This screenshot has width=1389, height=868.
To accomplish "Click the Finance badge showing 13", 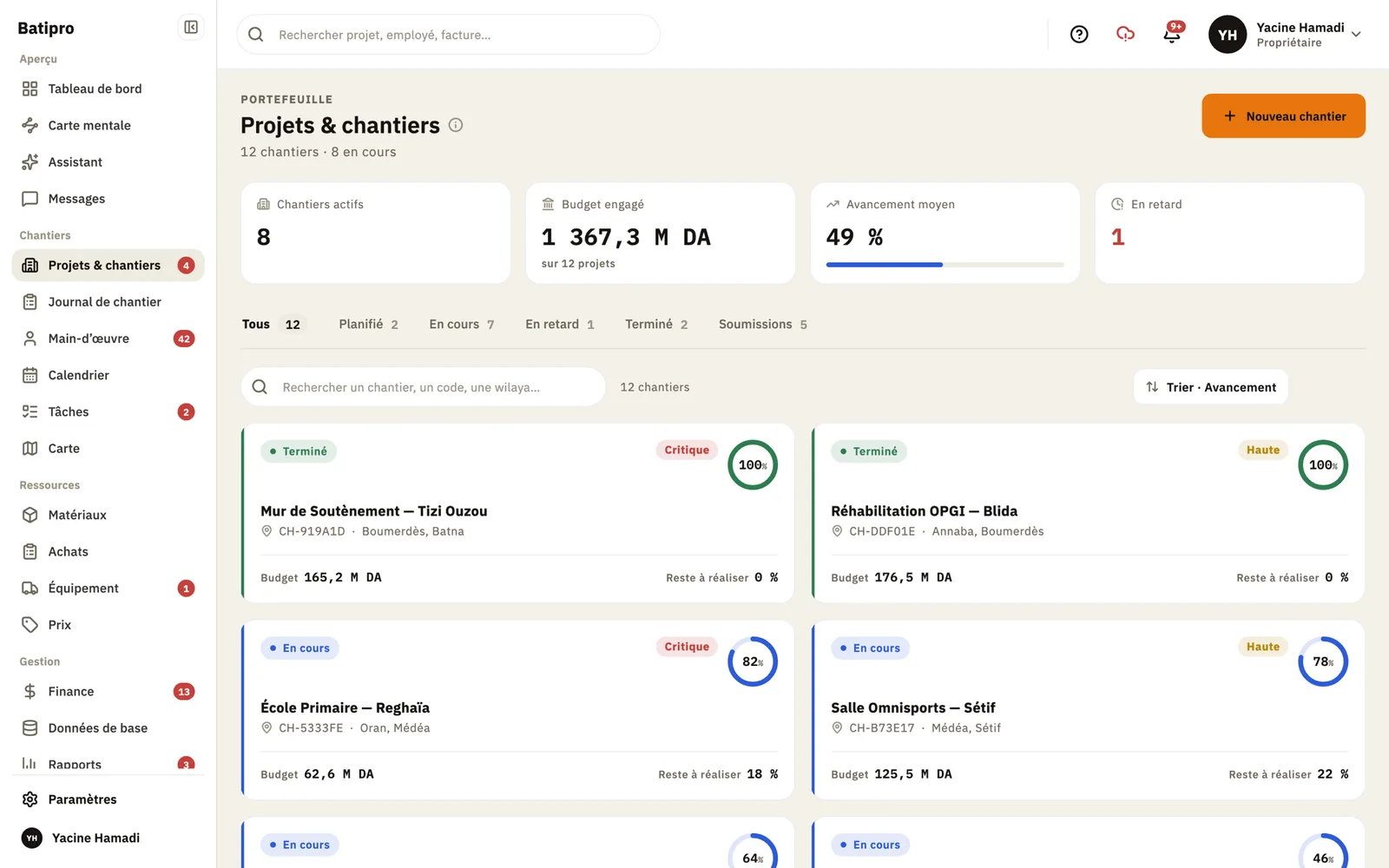I will [x=184, y=692].
